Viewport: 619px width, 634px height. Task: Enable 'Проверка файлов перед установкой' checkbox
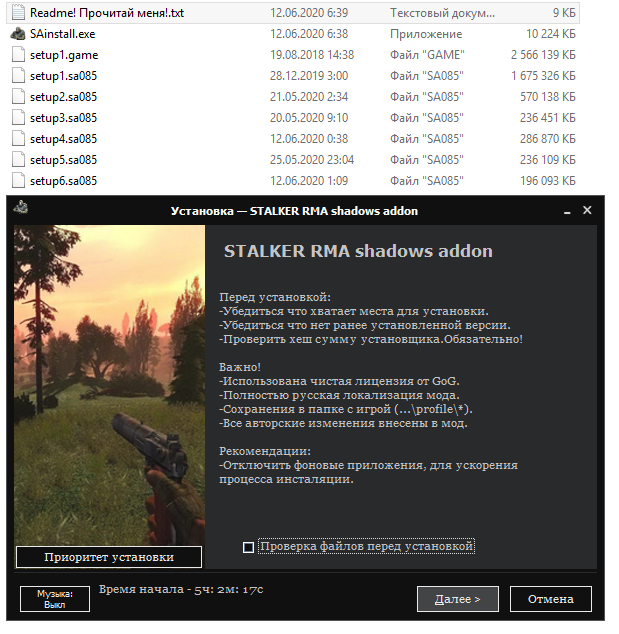[x=248, y=547]
